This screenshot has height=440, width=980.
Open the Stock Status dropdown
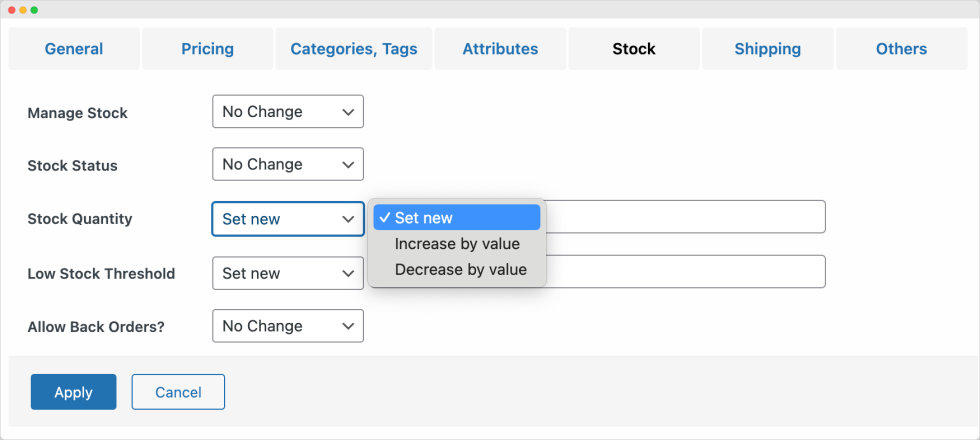click(x=288, y=164)
